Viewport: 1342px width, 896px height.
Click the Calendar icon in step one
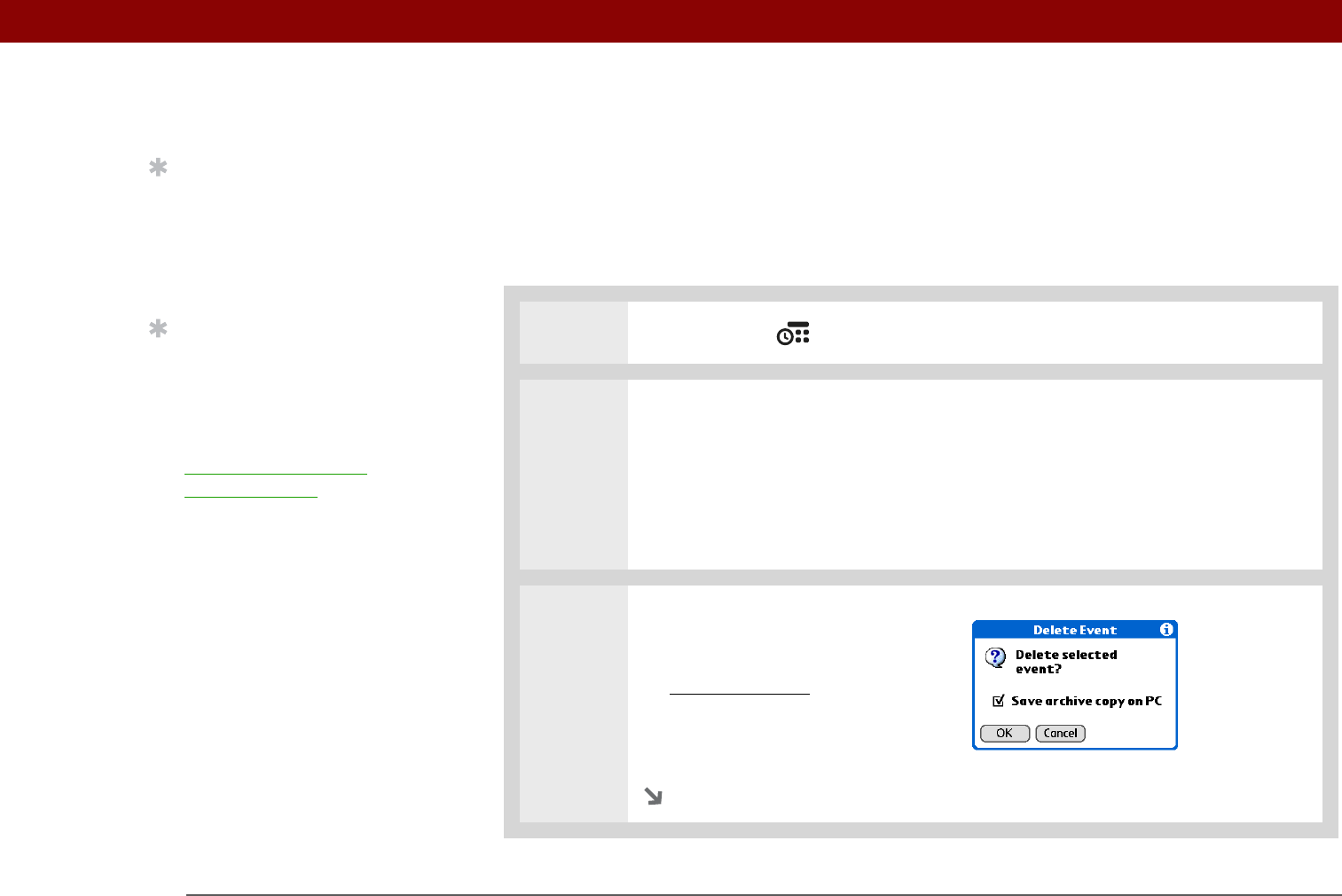pyautogui.click(x=793, y=334)
